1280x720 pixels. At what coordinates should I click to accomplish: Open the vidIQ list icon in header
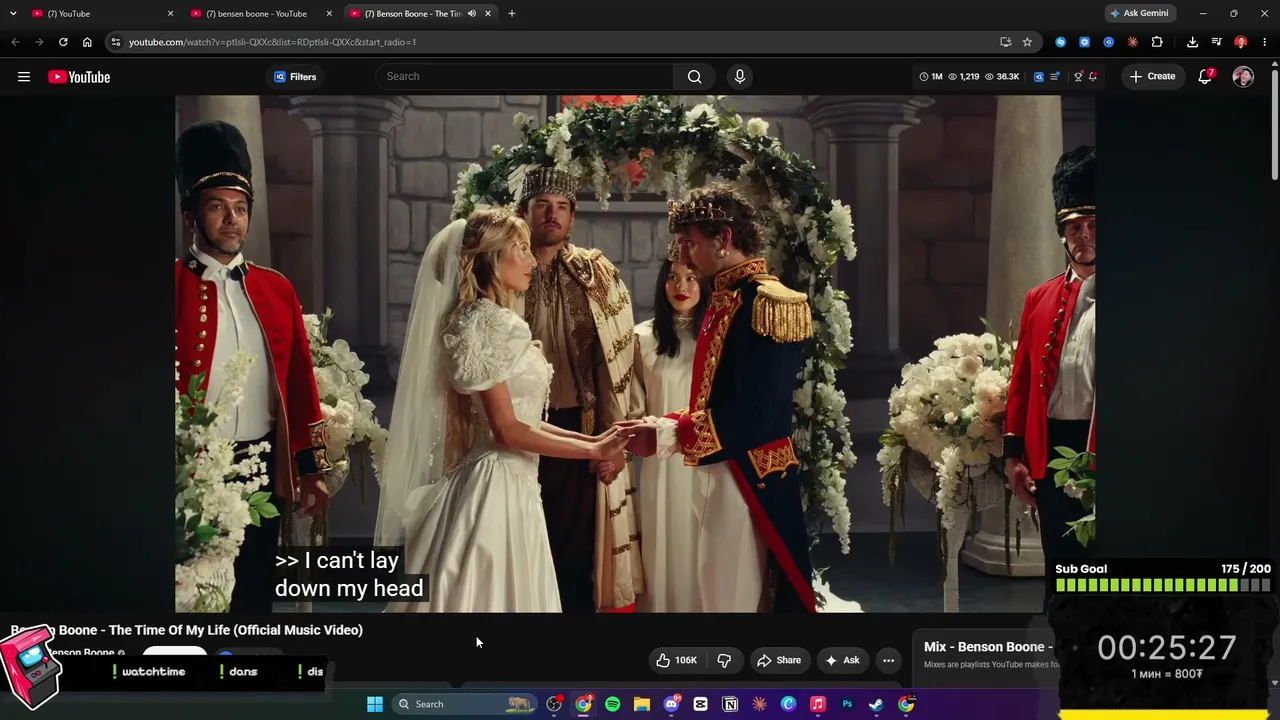1055,77
